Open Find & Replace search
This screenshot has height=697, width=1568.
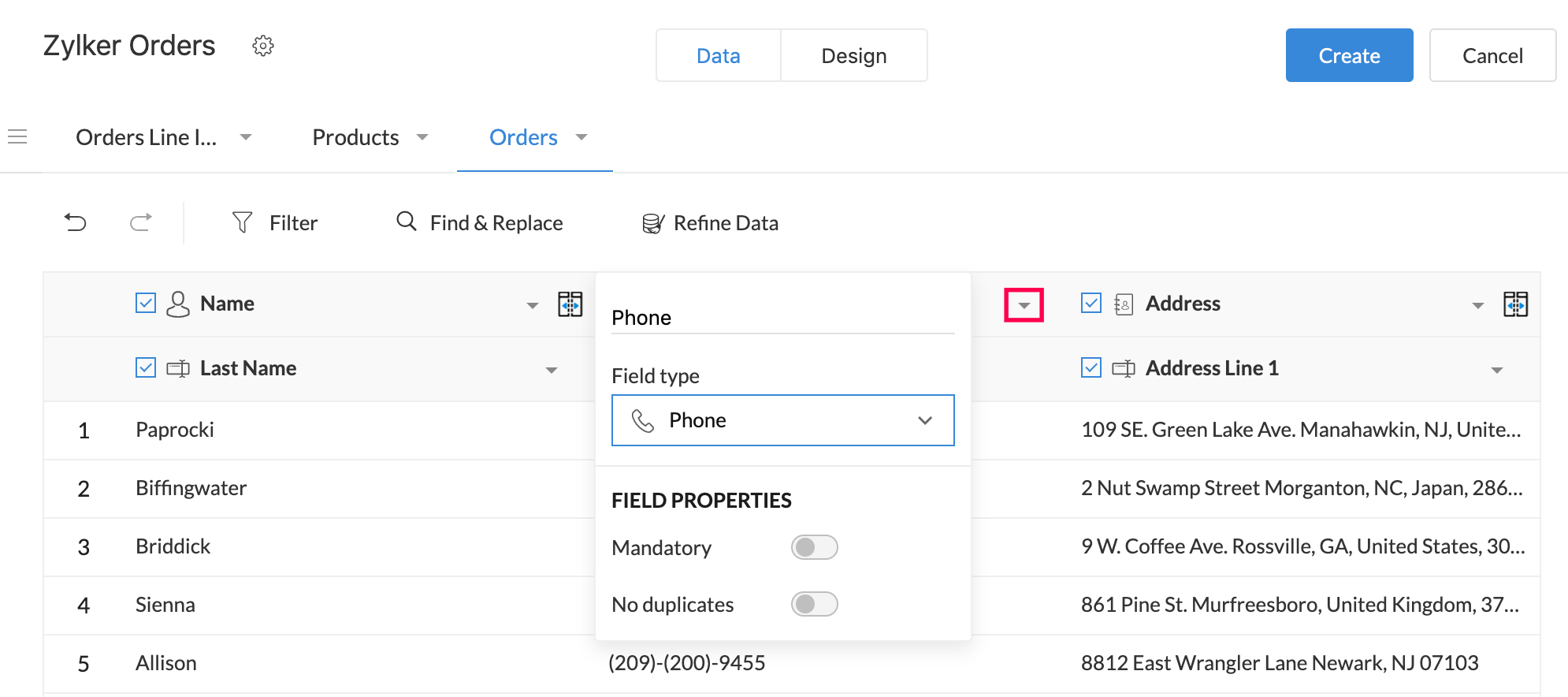click(480, 223)
